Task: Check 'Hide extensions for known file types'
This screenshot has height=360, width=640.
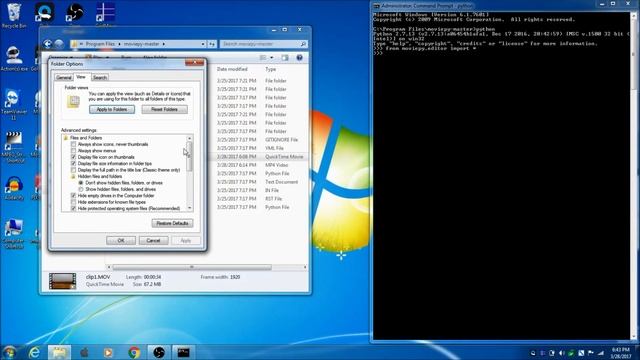Action: point(73,202)
